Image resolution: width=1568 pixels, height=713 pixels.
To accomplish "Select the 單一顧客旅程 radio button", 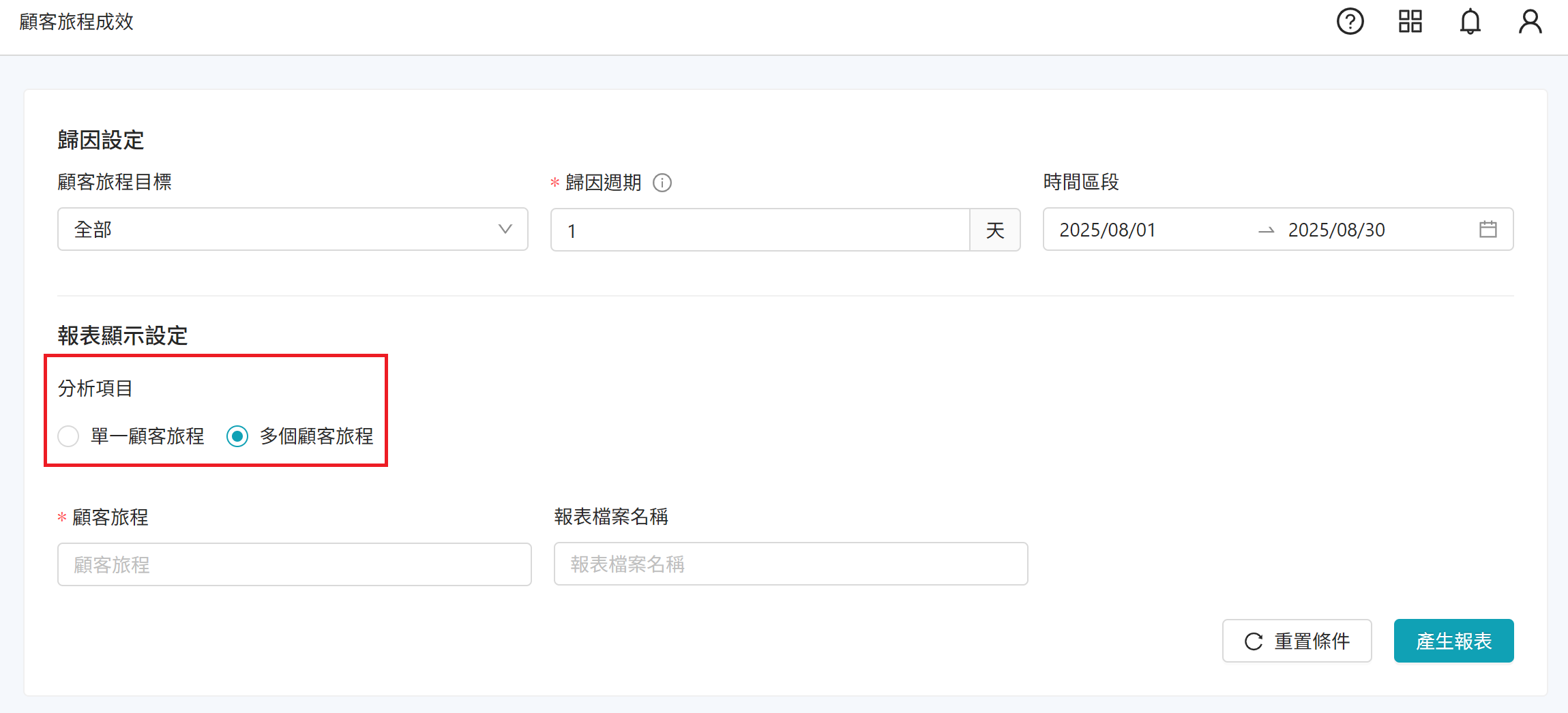I will pos(68,436).
